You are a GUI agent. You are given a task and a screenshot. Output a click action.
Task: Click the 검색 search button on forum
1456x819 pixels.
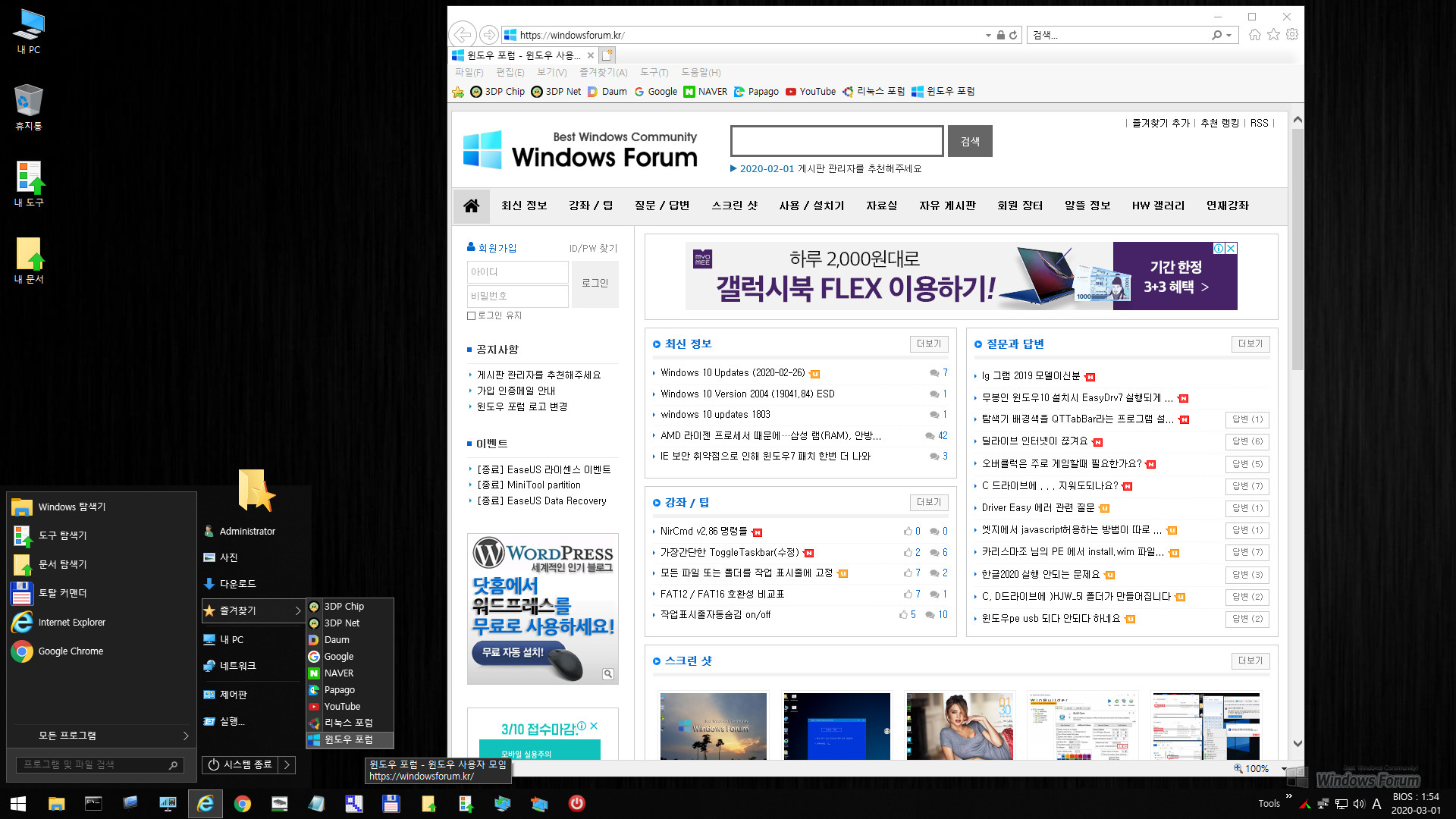[x=970, y=141]
